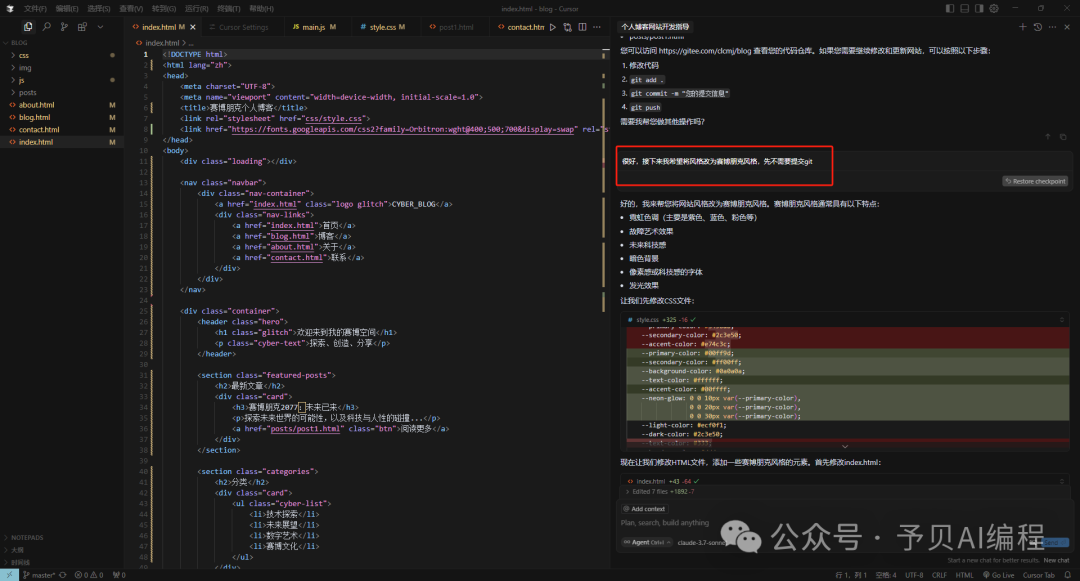Viewport: 1080px width, 581px height.
Task: Click the Cursor app logo icon
Action: [x=10, y=8]
